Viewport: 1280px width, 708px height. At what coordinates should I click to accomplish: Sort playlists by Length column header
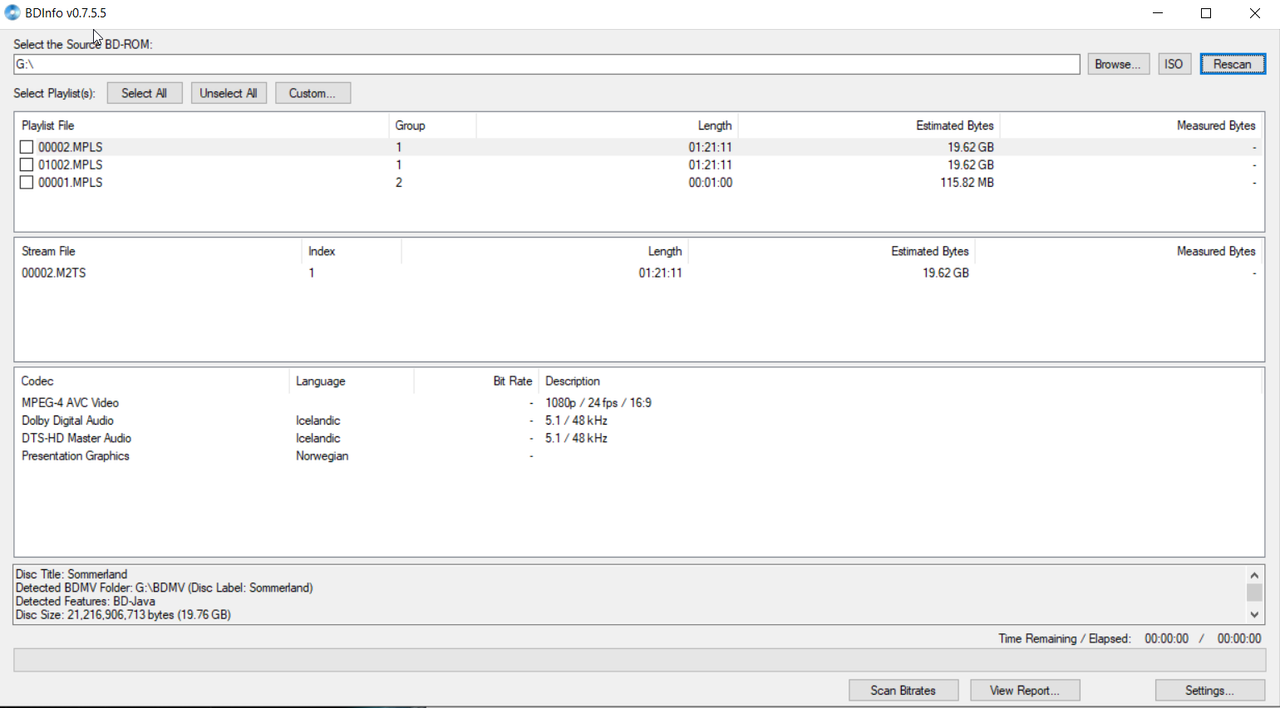coord(607,126)
